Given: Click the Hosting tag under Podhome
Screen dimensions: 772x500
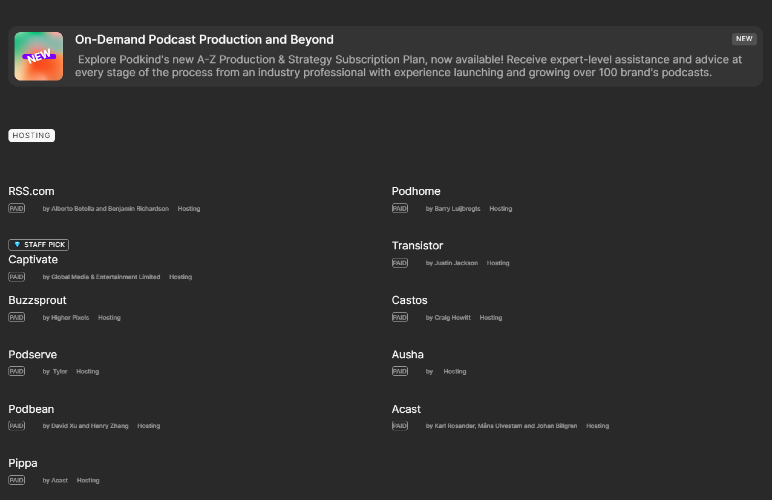Looking at the screenshot, I should tap(501, 209).
